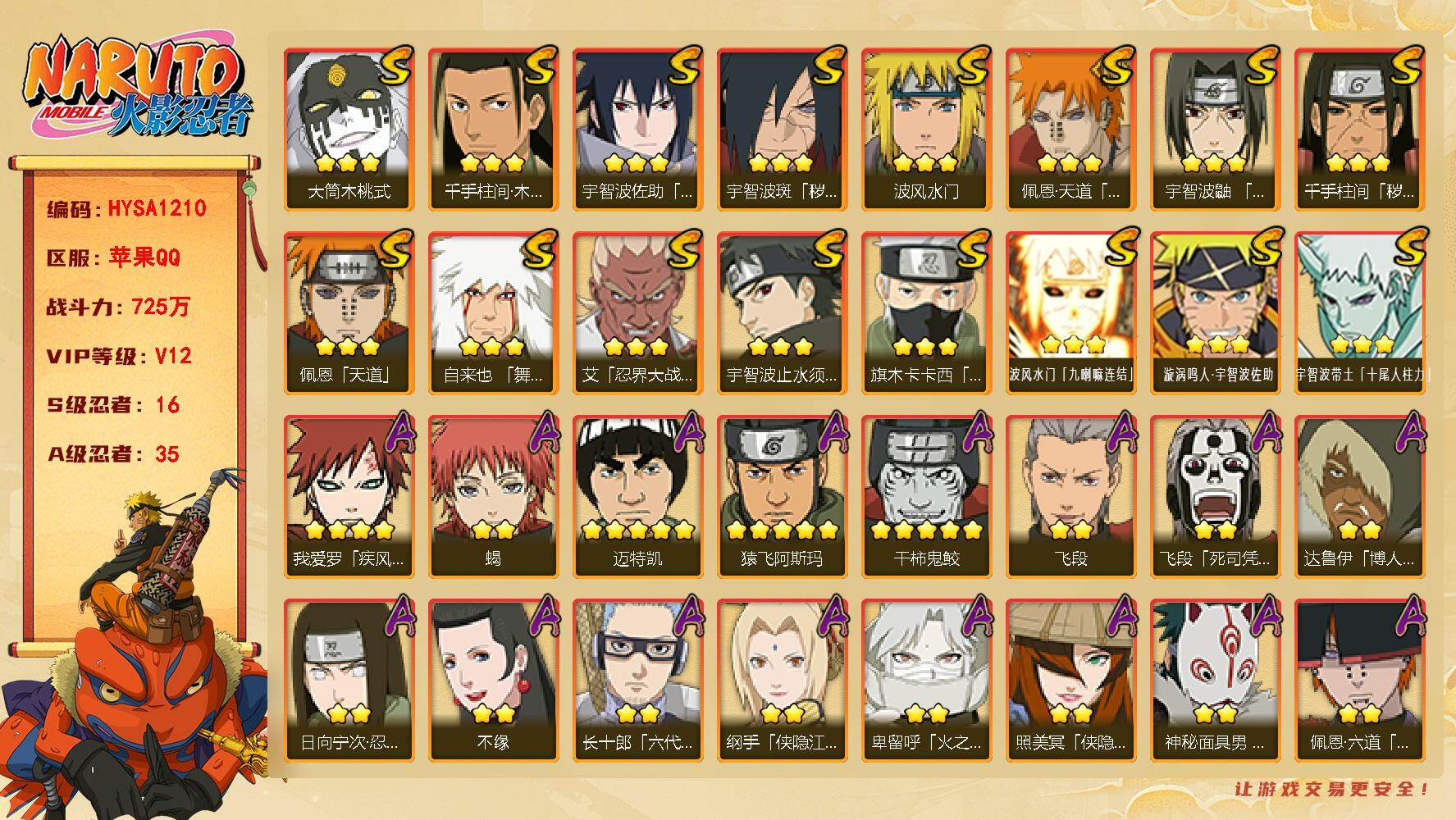Image resolution: width=1456 pixels, height=820 pixels.
Task: Click the VIP等级 V12 label
Action: pyautogui.click(x=119, y=356)
